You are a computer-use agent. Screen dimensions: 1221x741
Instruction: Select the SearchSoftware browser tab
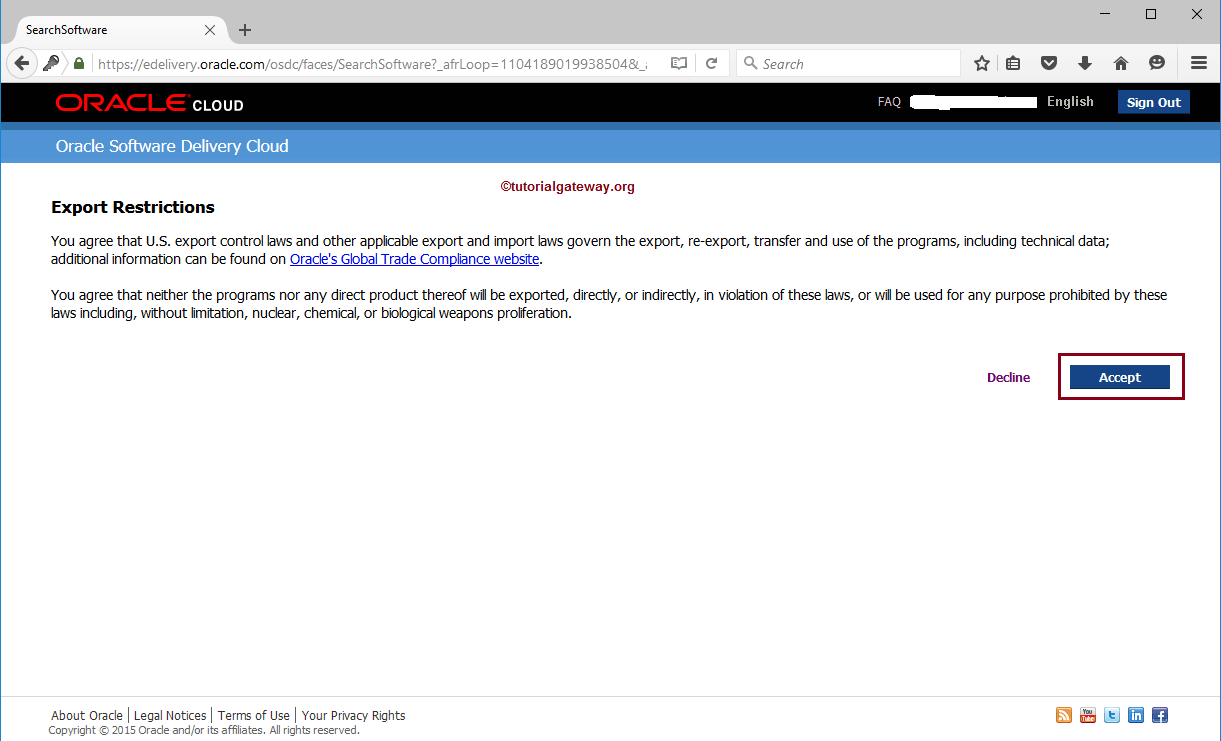120,30
